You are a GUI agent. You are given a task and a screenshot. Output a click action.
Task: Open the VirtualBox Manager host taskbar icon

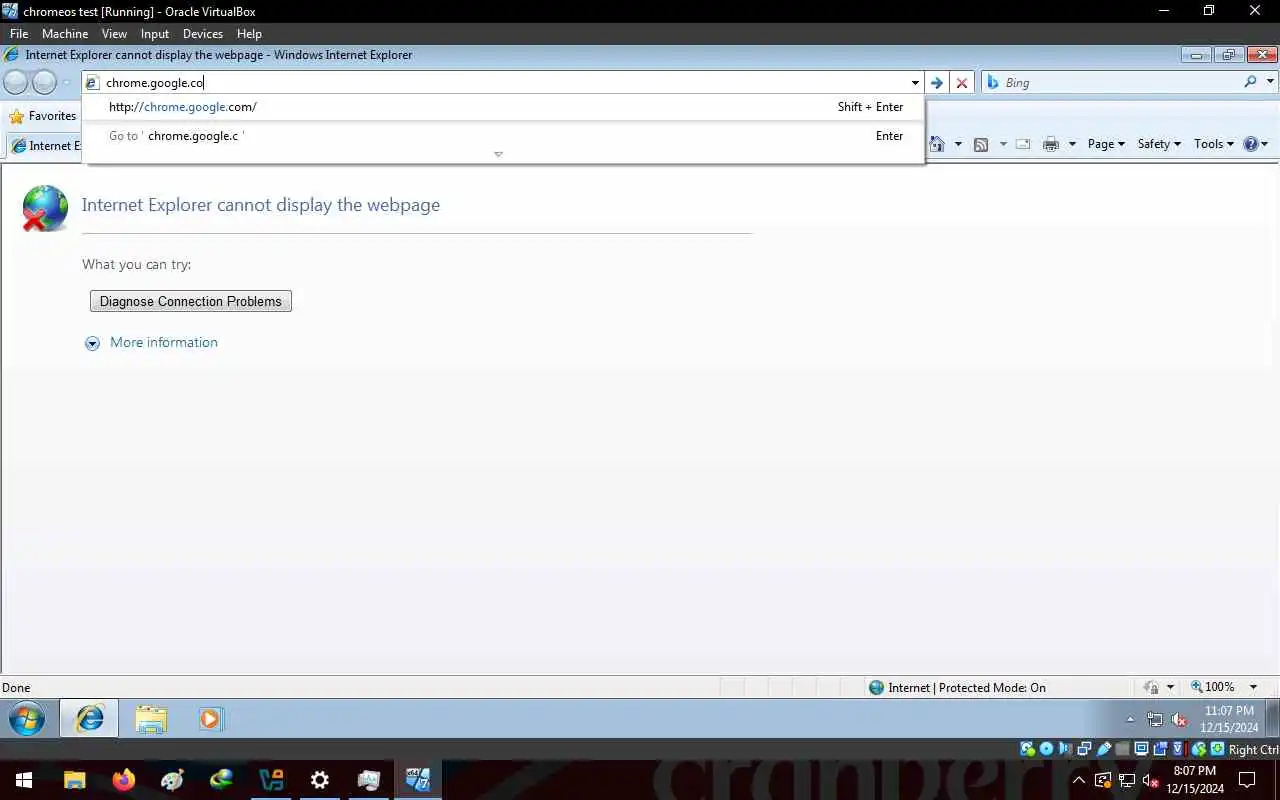click(x=271, y=780)
